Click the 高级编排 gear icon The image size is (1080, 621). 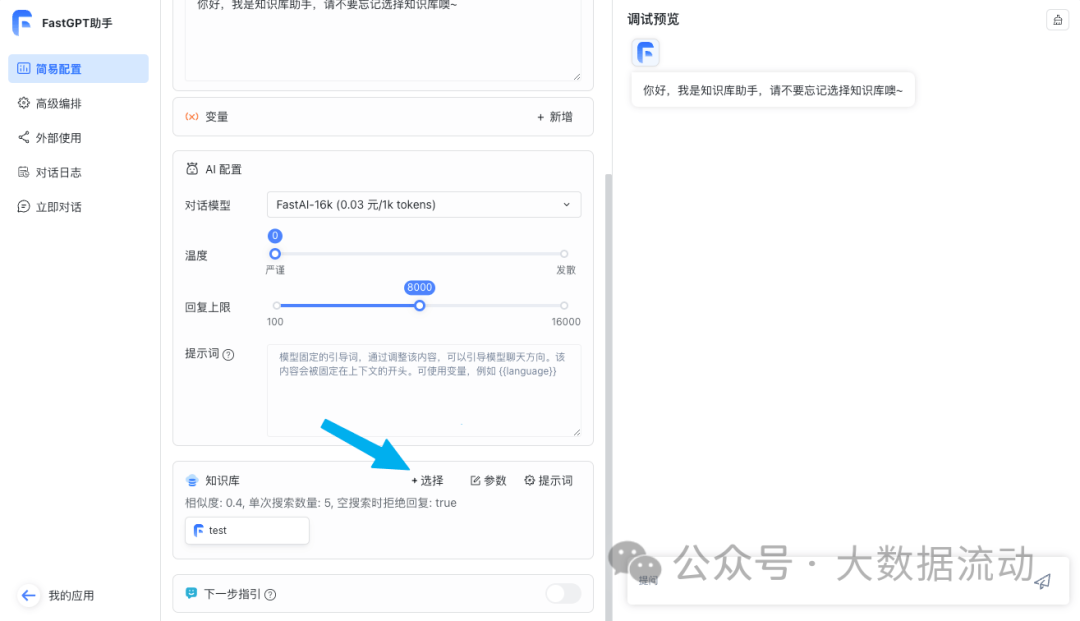(x=23, y=103)
